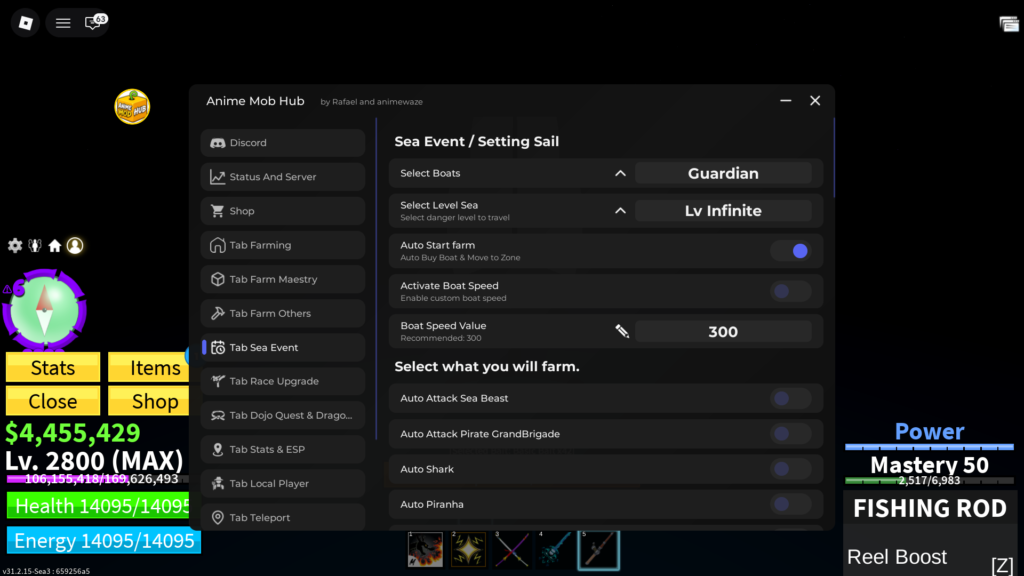
Task: Open Tab Stats & ESP
Action: [283, 449]
